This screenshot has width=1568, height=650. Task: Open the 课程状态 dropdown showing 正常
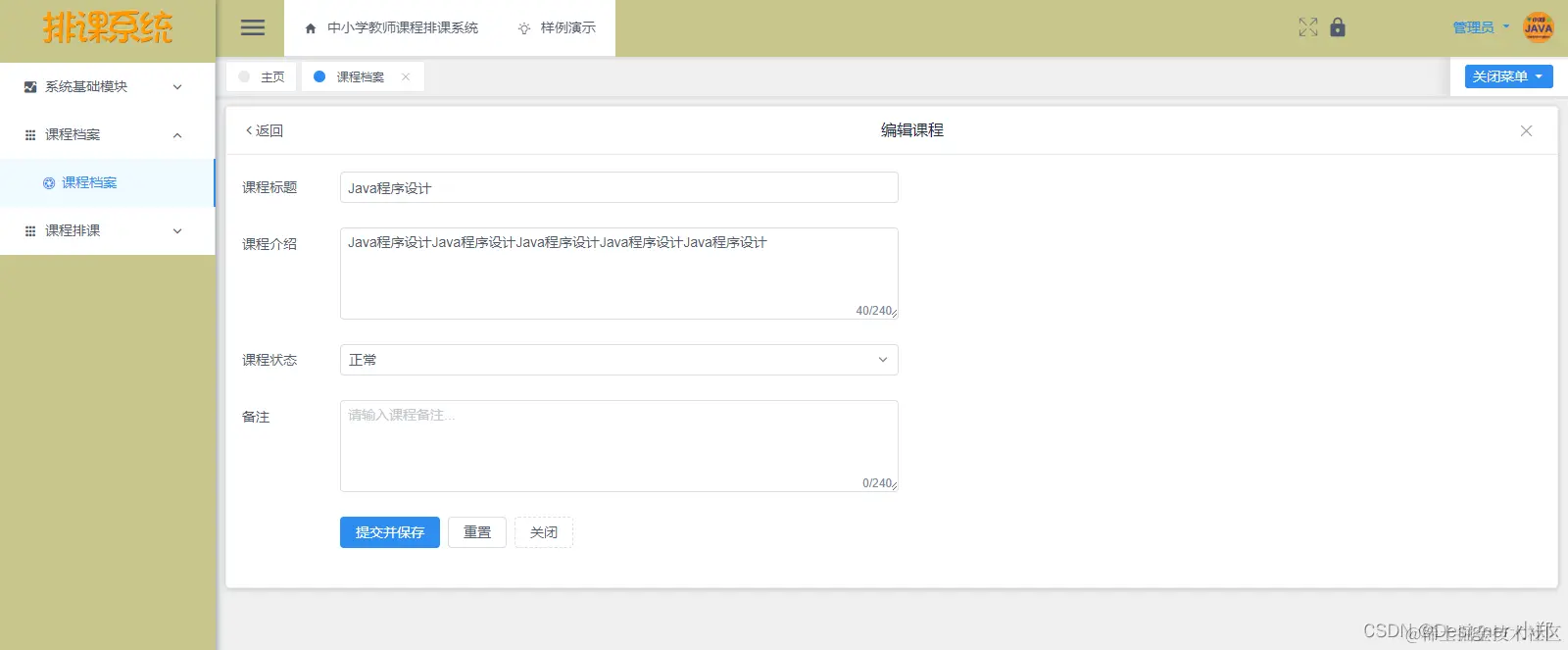(x=619, y=360)
